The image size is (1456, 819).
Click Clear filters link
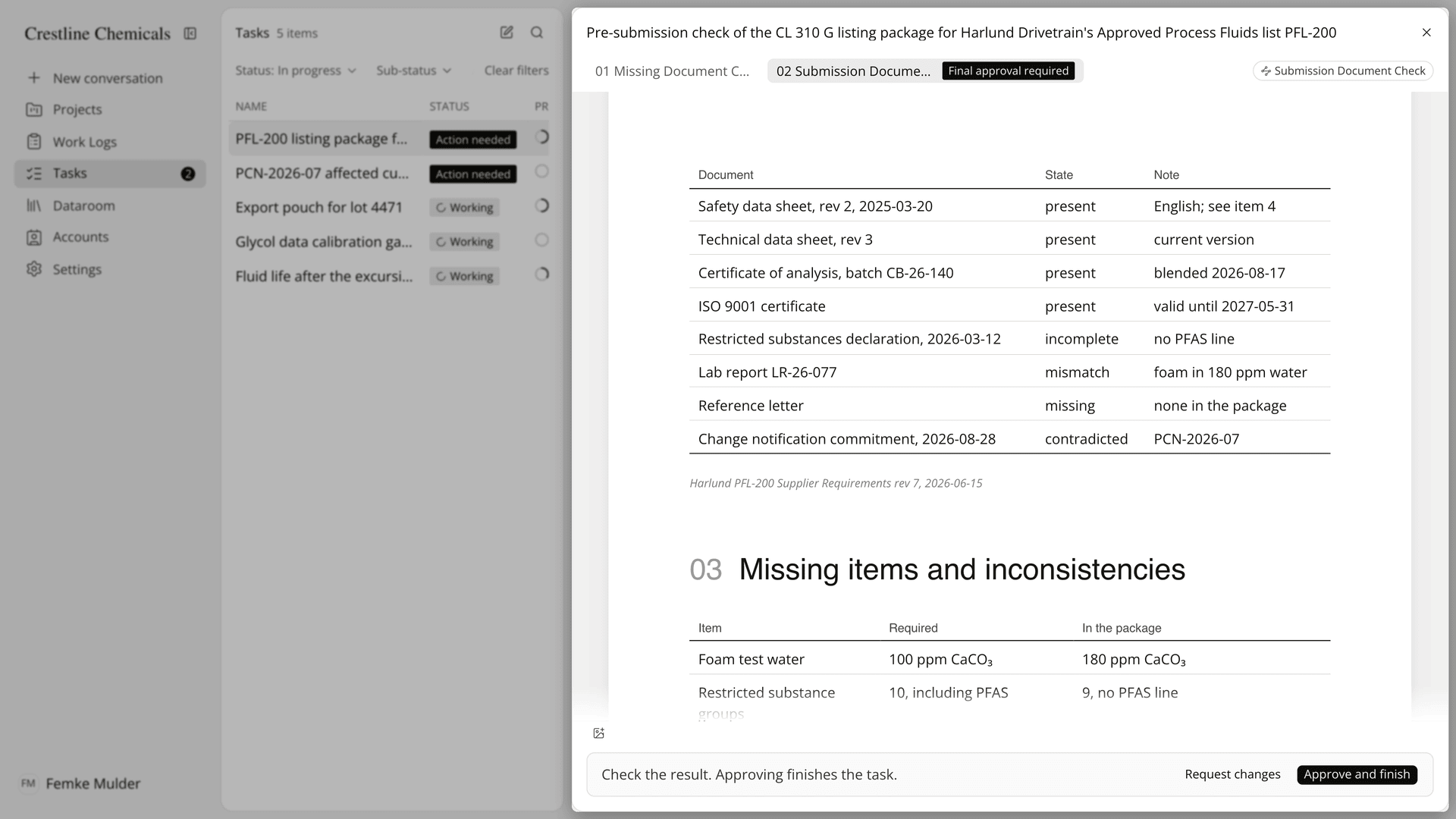516,71
